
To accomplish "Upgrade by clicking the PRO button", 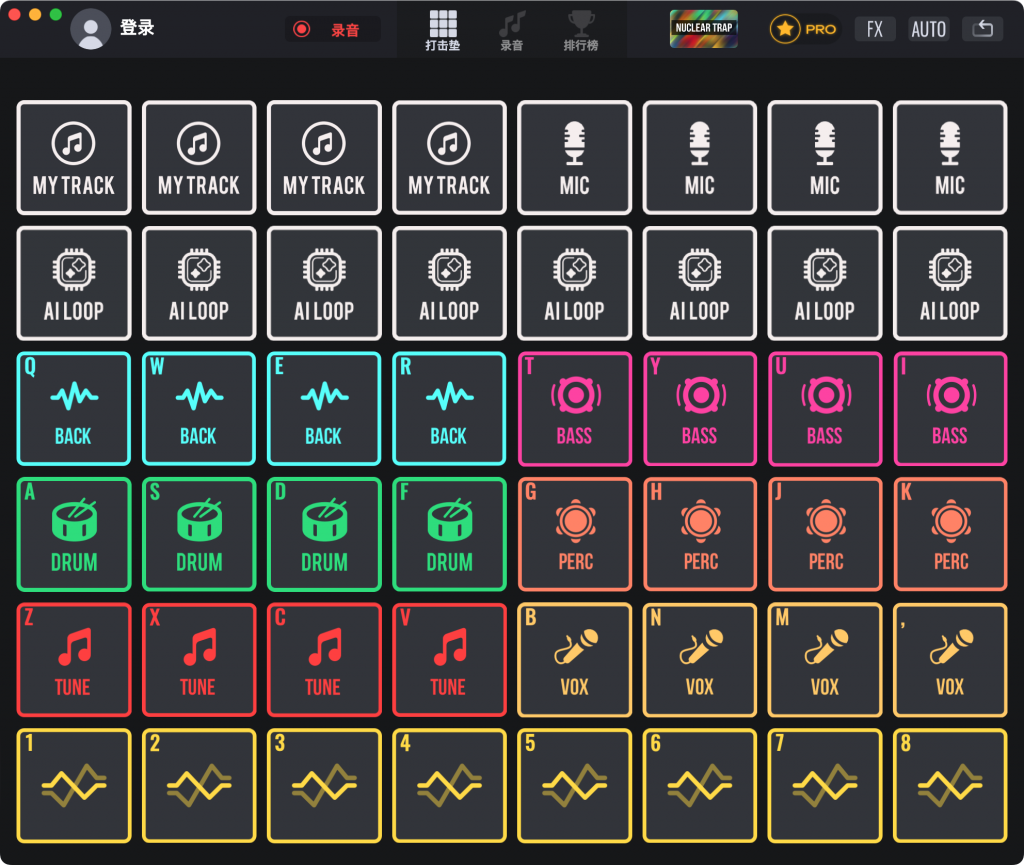I will [x=803, y=29].
